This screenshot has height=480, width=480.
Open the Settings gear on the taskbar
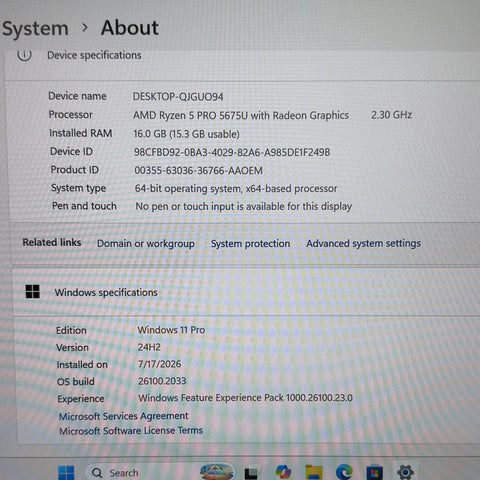(405, 472)
